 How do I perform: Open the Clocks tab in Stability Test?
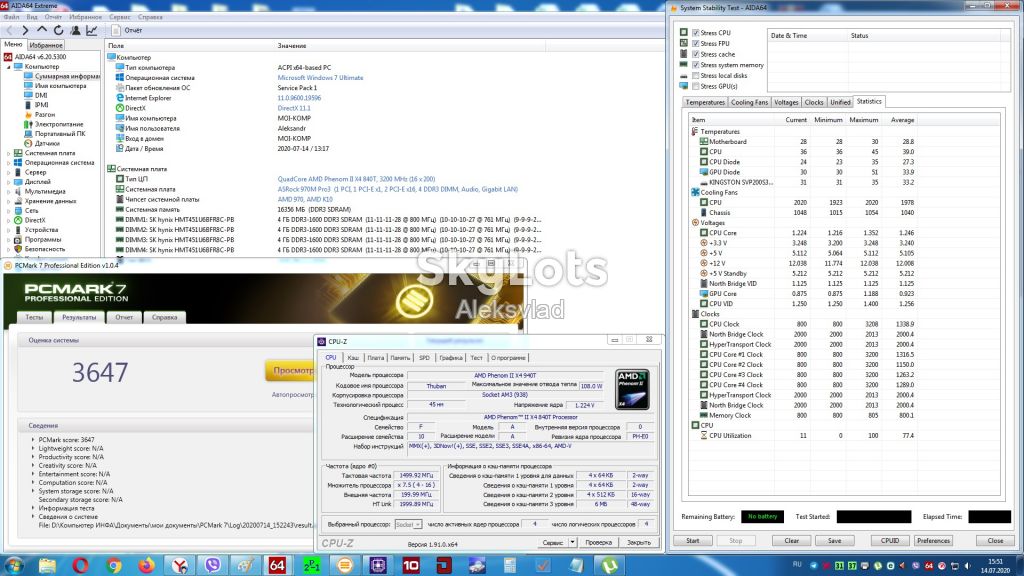pyautogui.click(x=814, y=102)
